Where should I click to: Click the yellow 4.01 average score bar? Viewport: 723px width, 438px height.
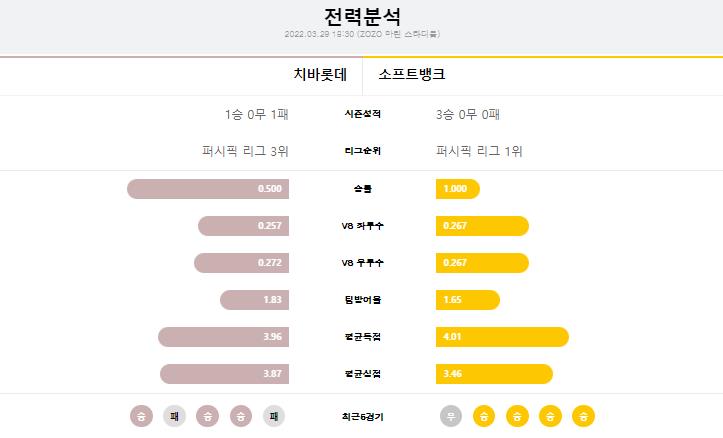point(502,337)
